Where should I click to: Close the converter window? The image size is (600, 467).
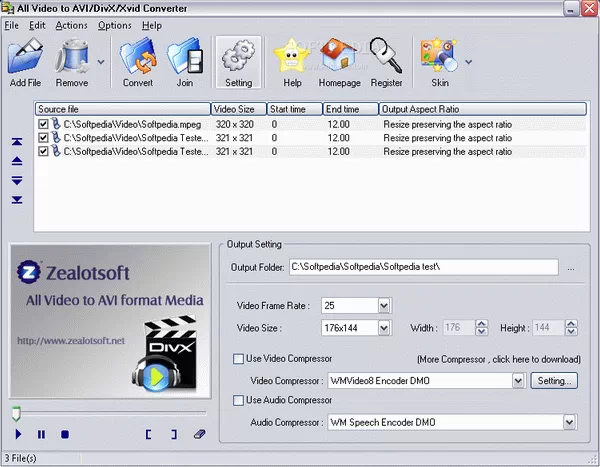(x=589, y=8)
